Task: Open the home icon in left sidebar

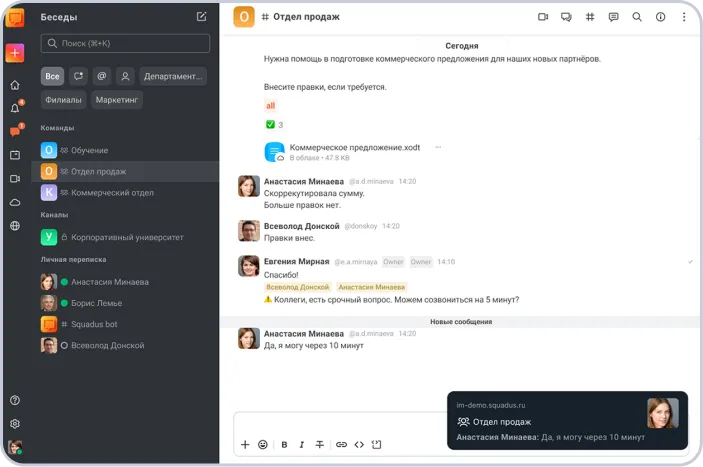Action: coord(15,85)
